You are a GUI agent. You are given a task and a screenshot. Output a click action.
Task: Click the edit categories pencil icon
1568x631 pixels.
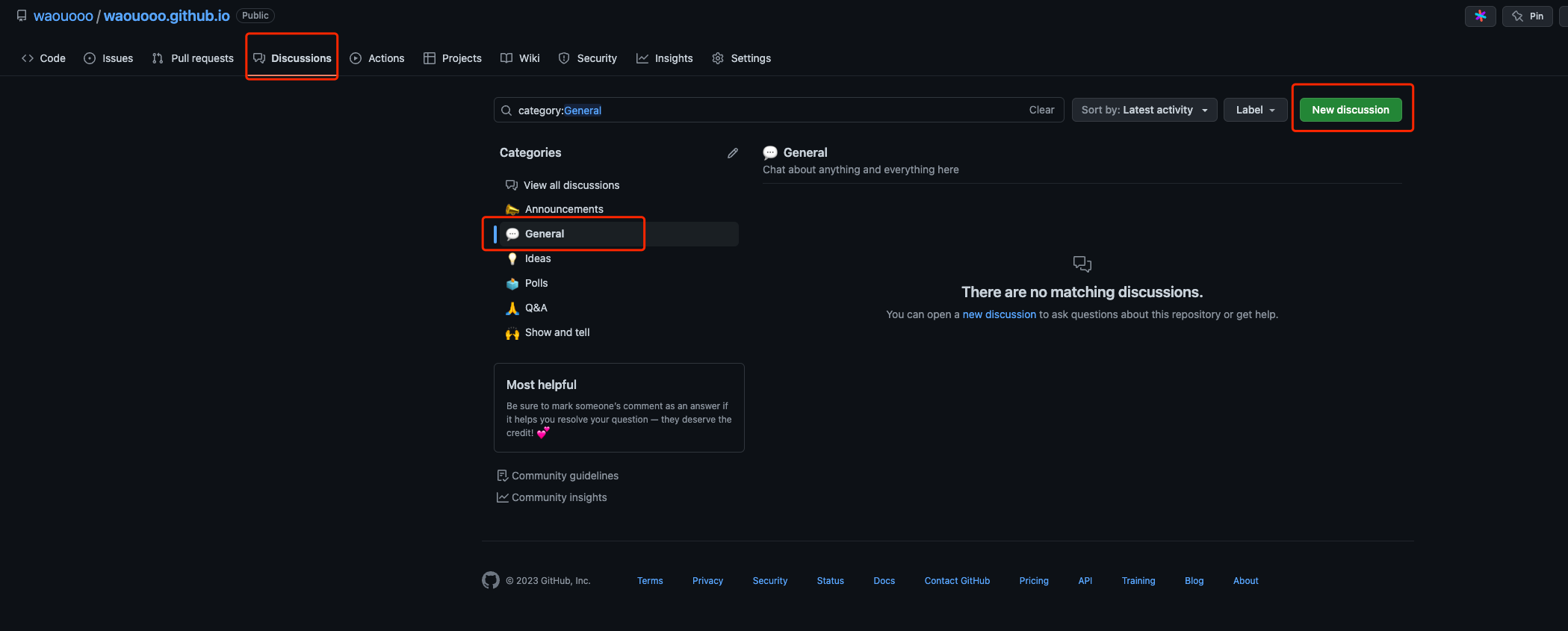point(733,152)
